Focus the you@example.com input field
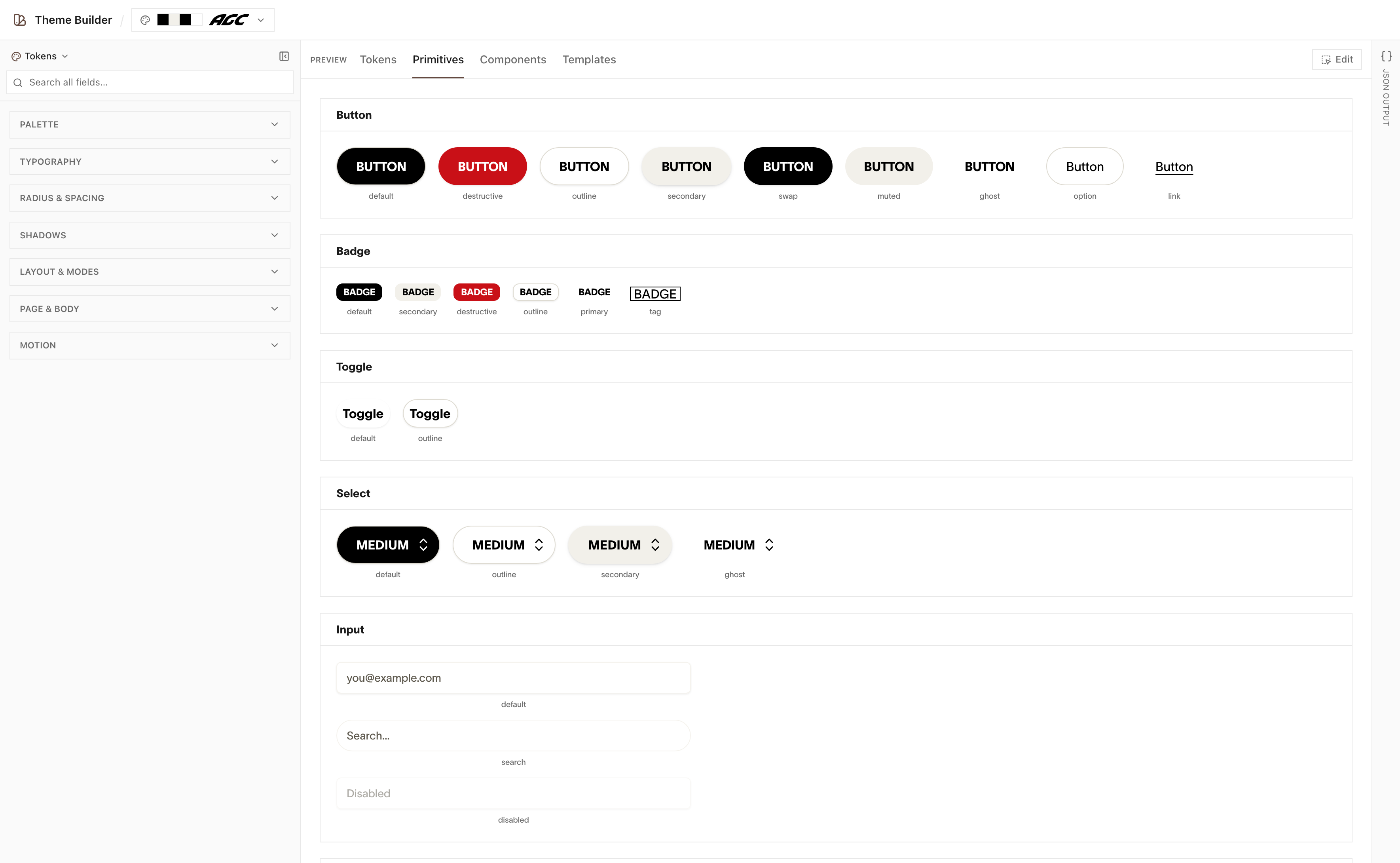 click(x=514, y=677)
